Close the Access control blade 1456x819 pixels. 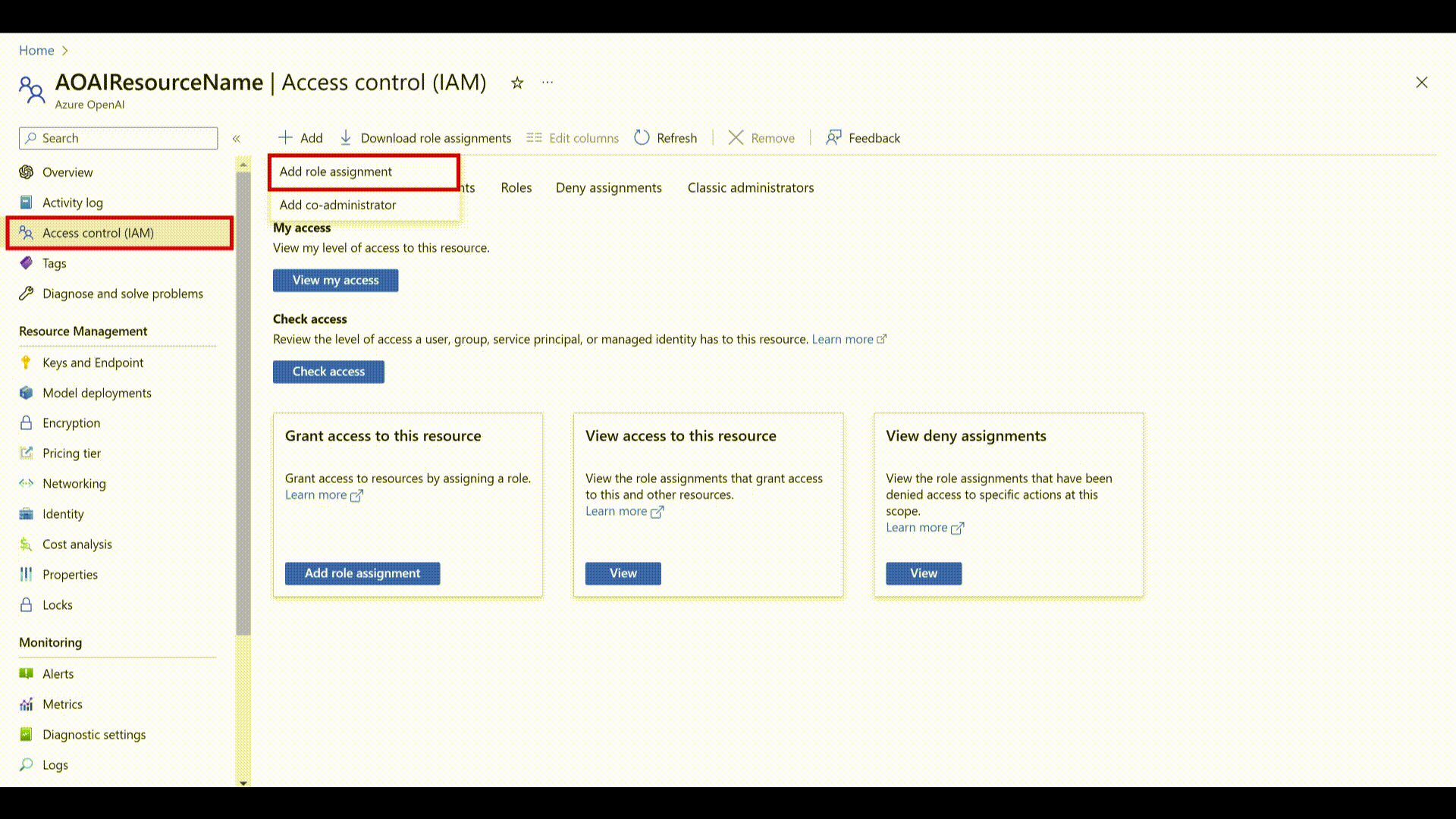1422,83
